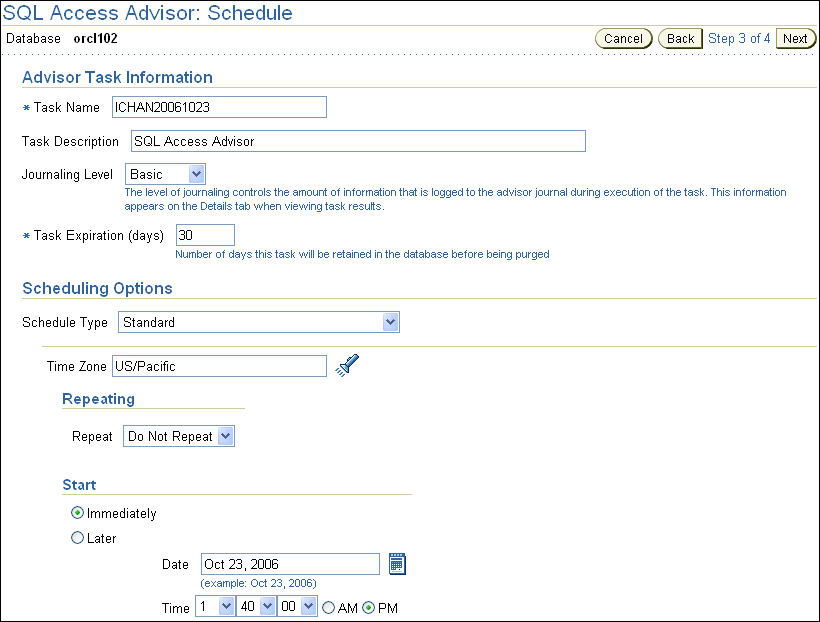The image size is (820, 622).
Task: Click the Cancel button
Action: coord(623,38)
